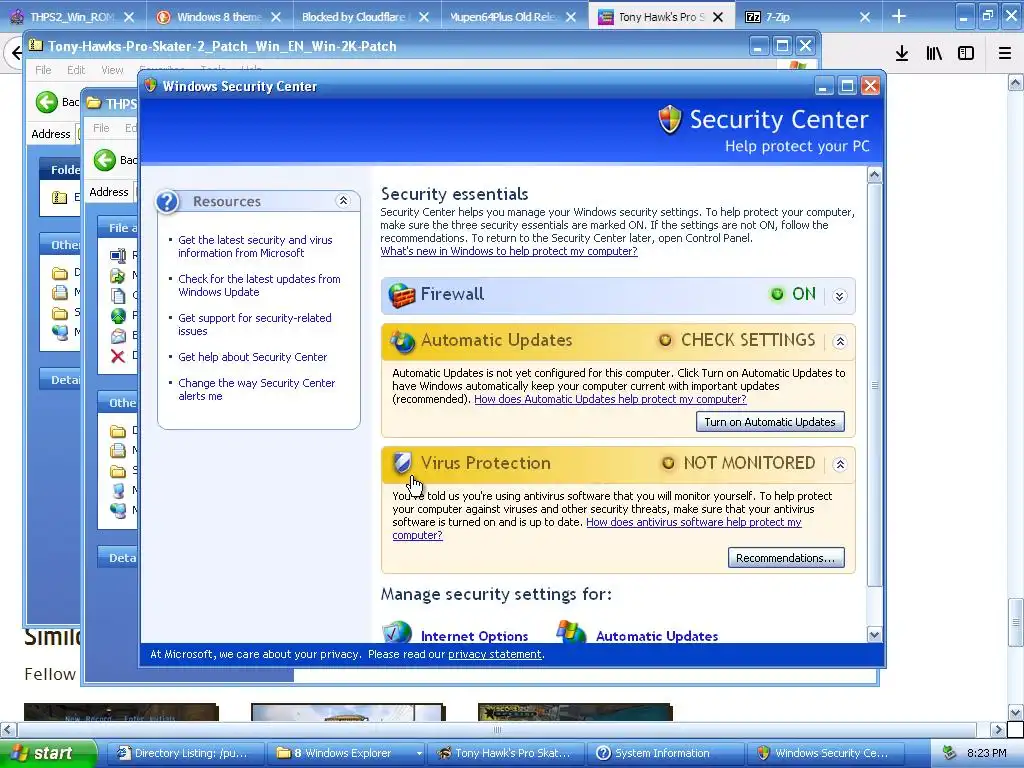Click the Windows flag icon beside Automatic Updates
The height and width of the screenshot is (768, 1024).
(571, 632)
